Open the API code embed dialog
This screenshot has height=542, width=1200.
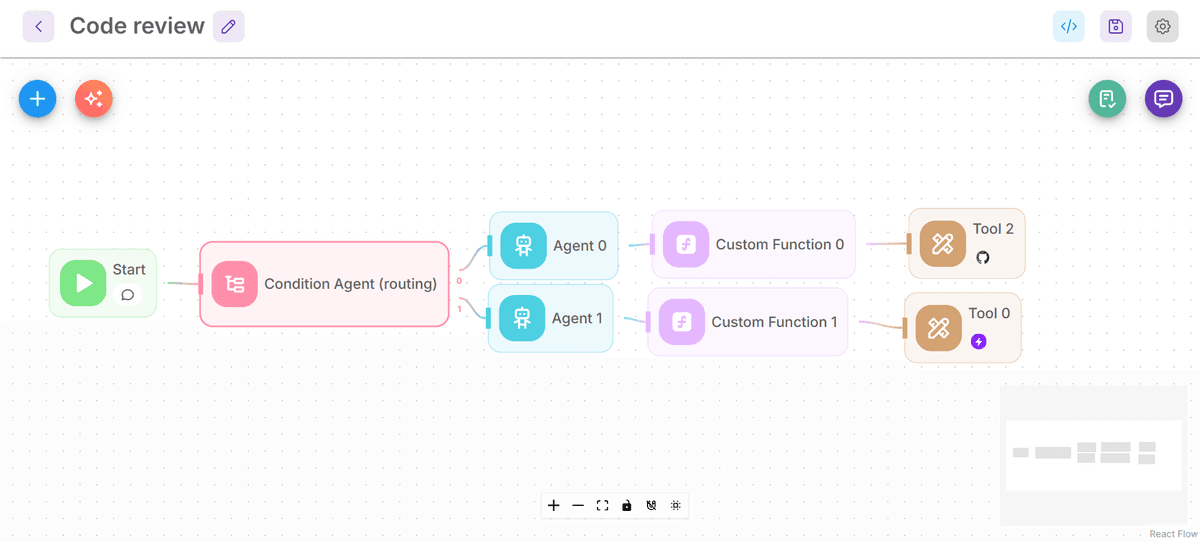click(1069, 27)
